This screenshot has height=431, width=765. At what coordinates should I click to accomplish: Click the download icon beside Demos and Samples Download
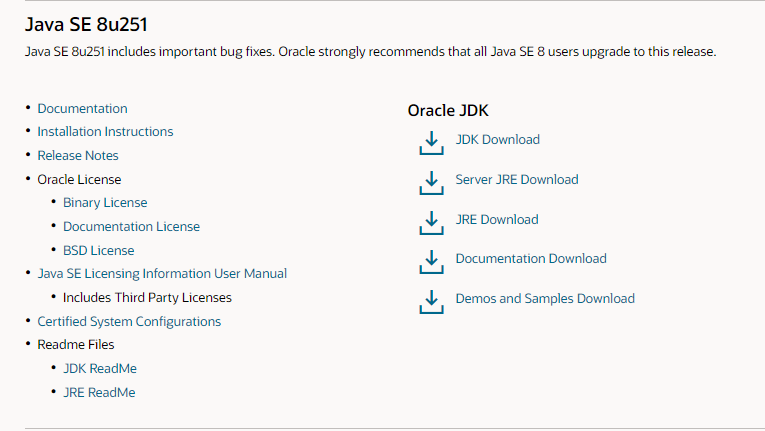(431, 302)
